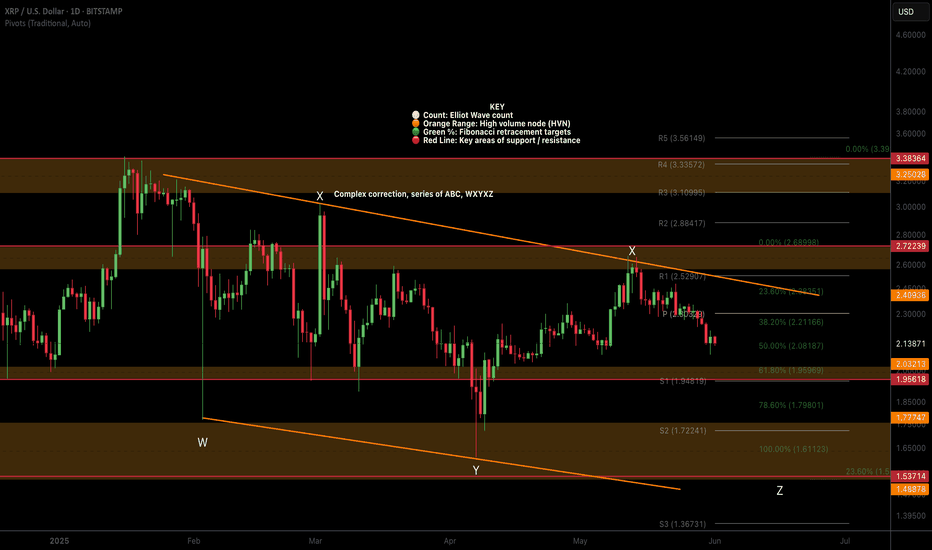Click the R4 (3.33572) pivot label
The height and width of the screenshot is (550, 932).
click(681, 164)
